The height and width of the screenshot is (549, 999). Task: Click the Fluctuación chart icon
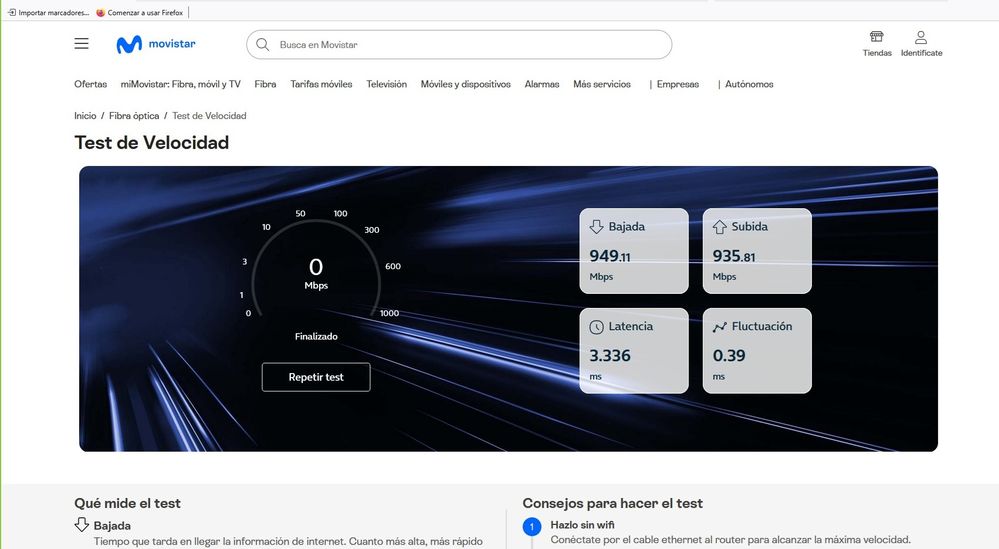point(719,327)
